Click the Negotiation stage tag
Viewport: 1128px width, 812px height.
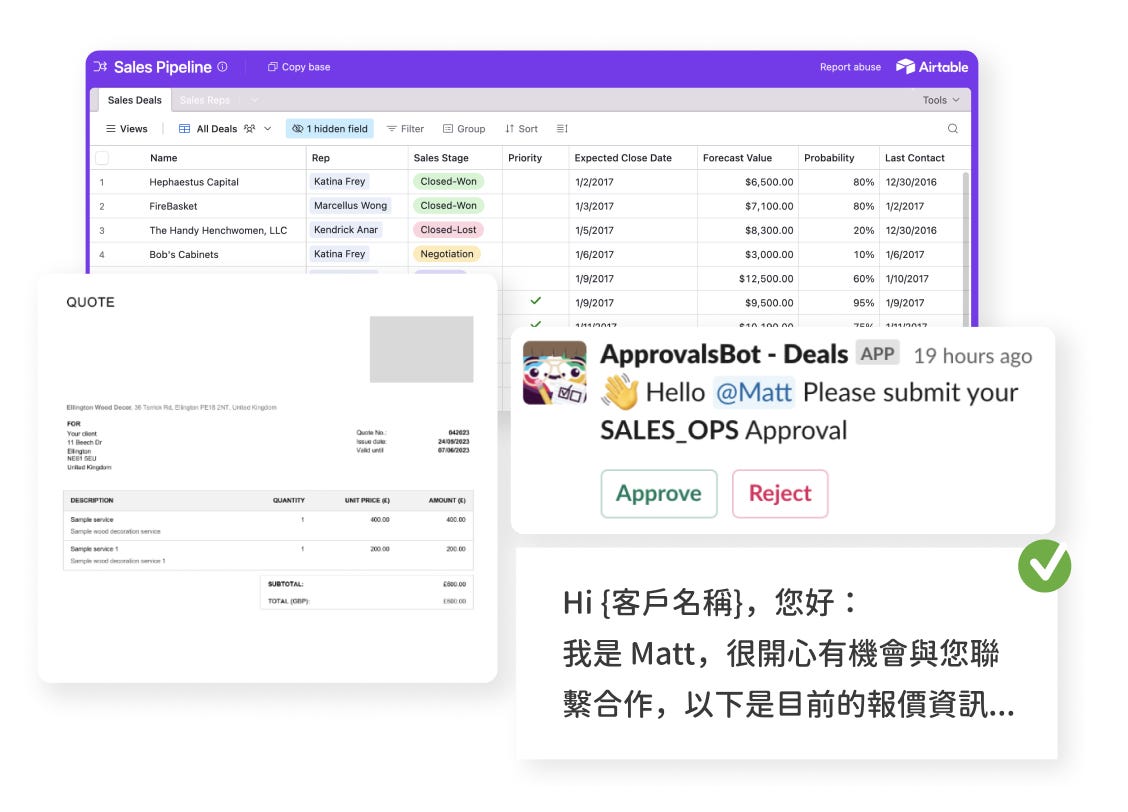tap(447, 254)
